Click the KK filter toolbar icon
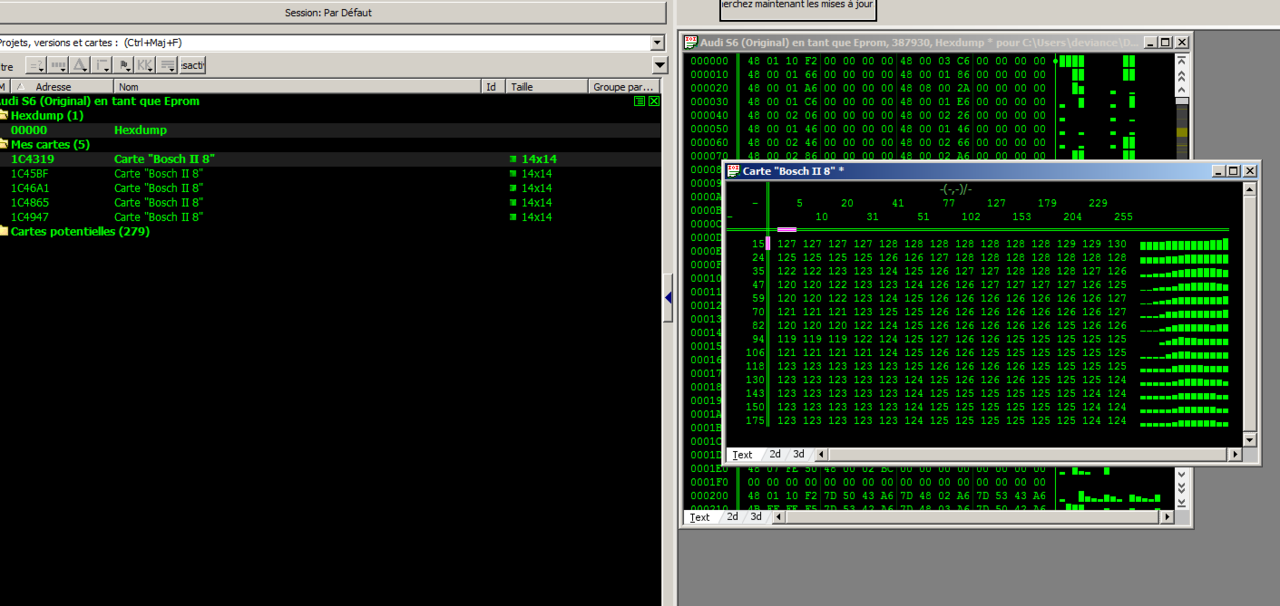1280x606 pixels. pos(145,65)
